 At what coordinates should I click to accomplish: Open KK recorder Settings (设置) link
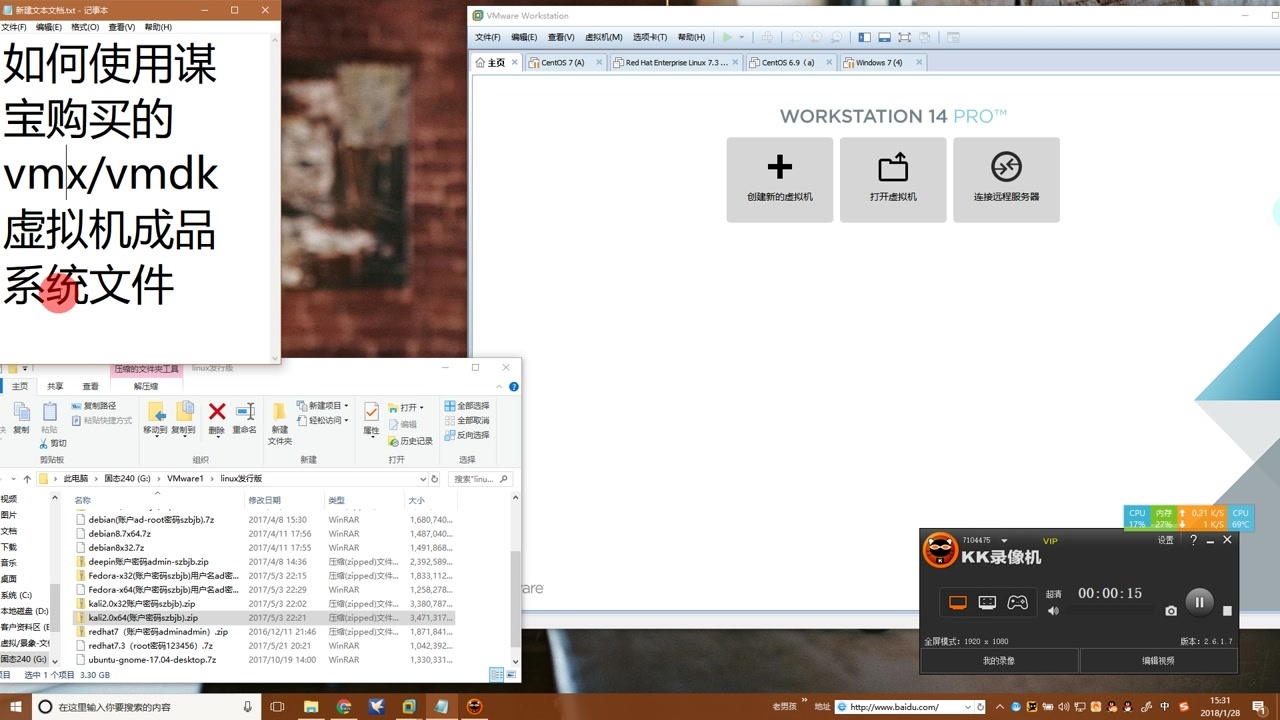click(1165, 540)
